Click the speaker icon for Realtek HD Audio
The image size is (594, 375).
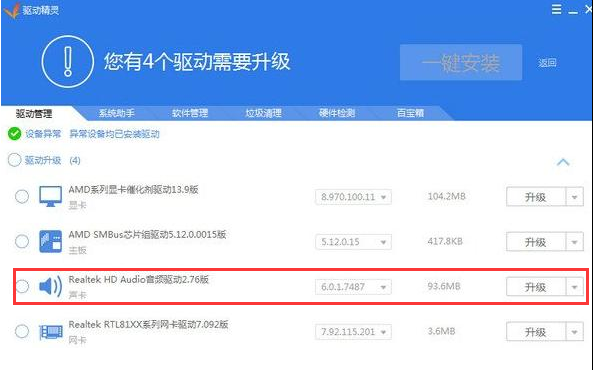point(51,286)
